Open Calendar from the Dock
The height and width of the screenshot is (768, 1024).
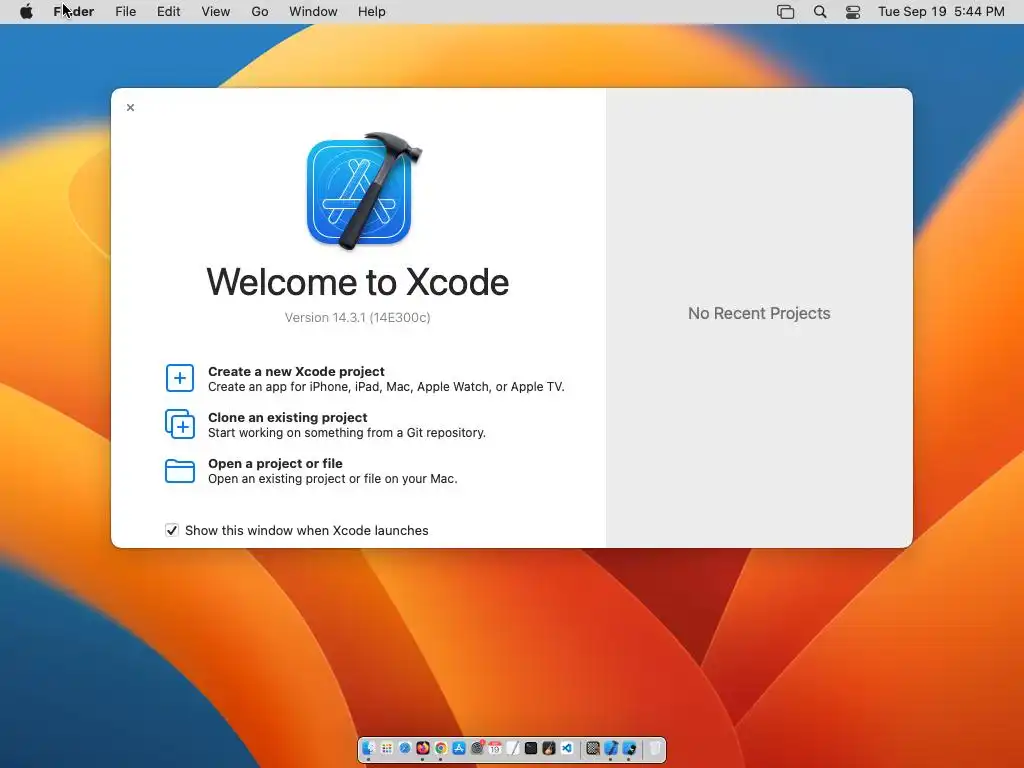495,748
